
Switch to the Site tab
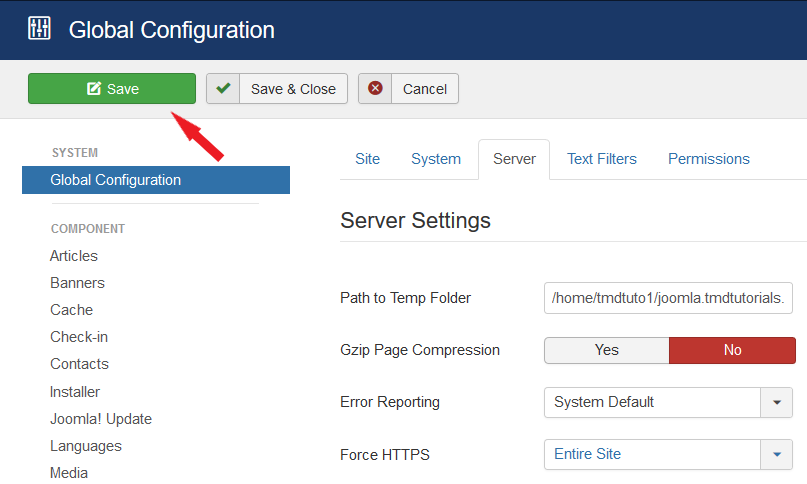(367, 159)
